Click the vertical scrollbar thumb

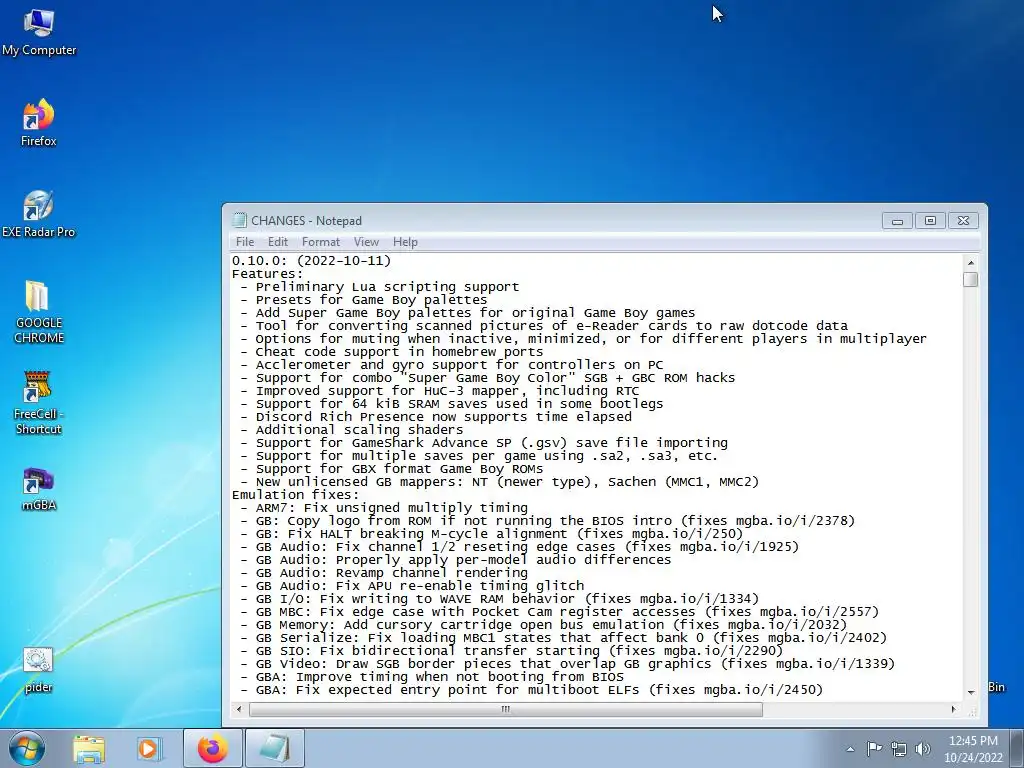pos(971,279)
